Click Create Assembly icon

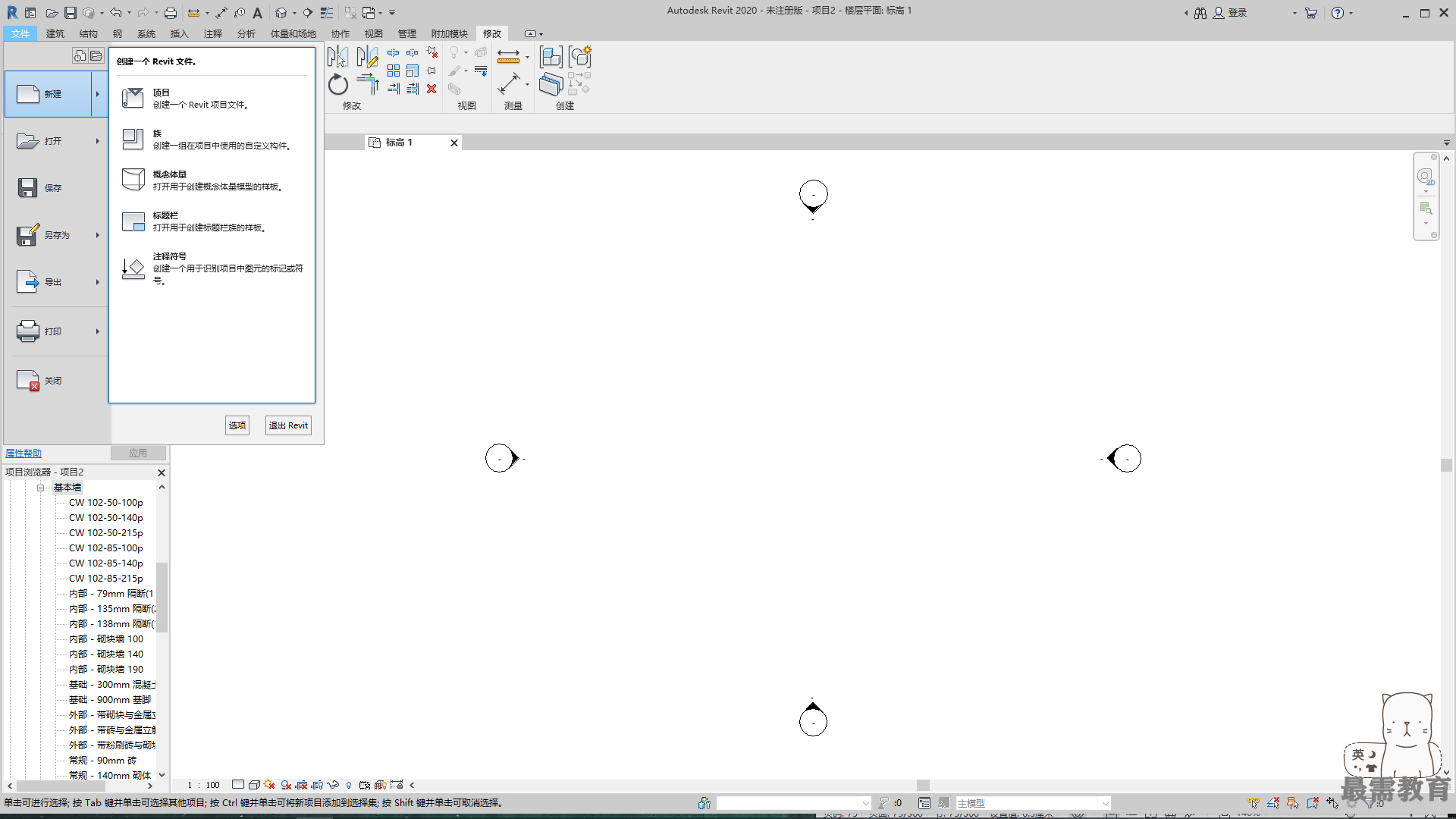pyautogui.click(x=551, y=56)
